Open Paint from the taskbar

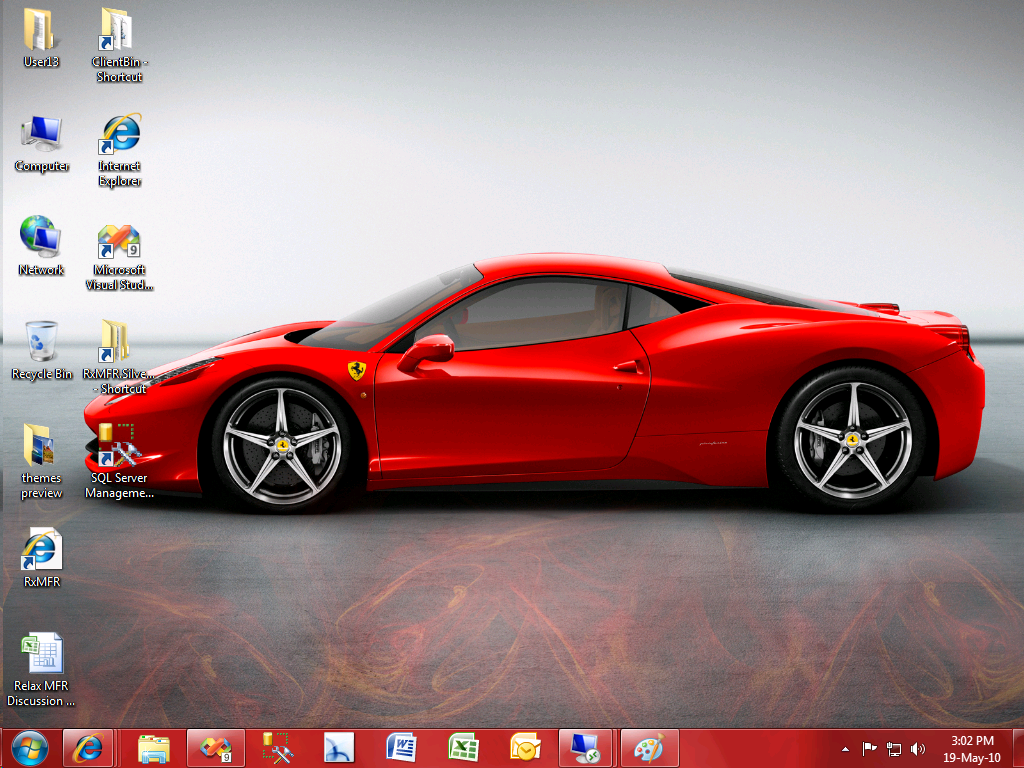tap(647, 747)
